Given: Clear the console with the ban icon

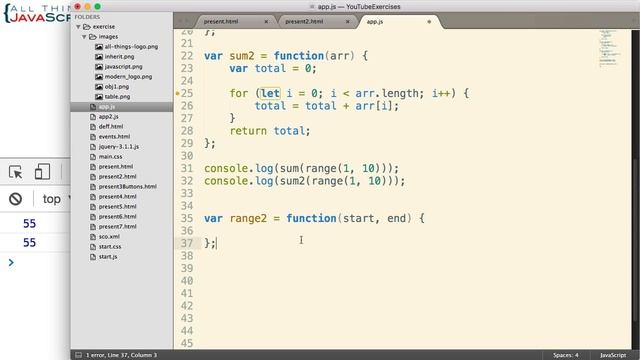Looking at the screenshot, I should click(x=16, y=199).
